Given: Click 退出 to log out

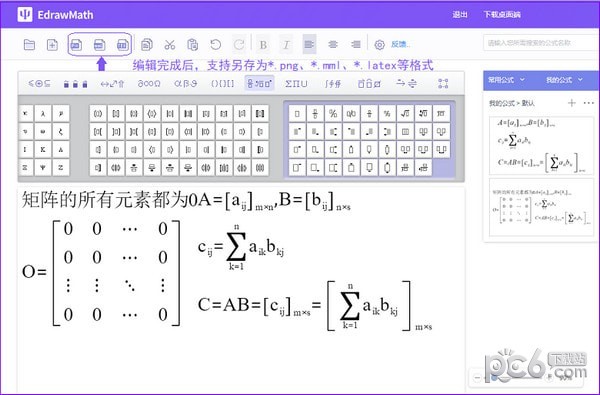Looking at the screenshot, I should click(x=460, y=15).
